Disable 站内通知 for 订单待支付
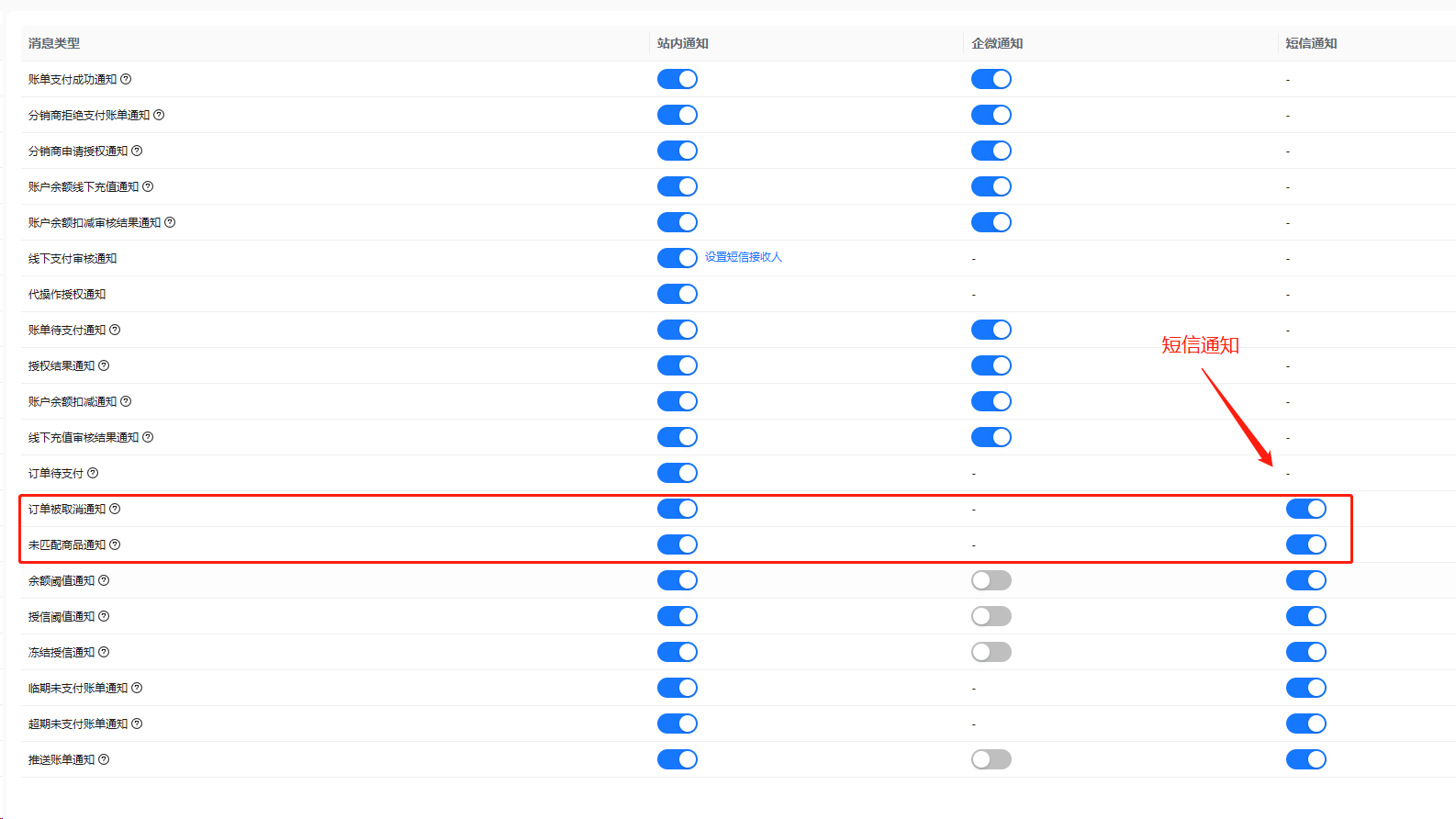Image resolution: width=1456 pixels, height=819 pixels. tap(678, 473)
